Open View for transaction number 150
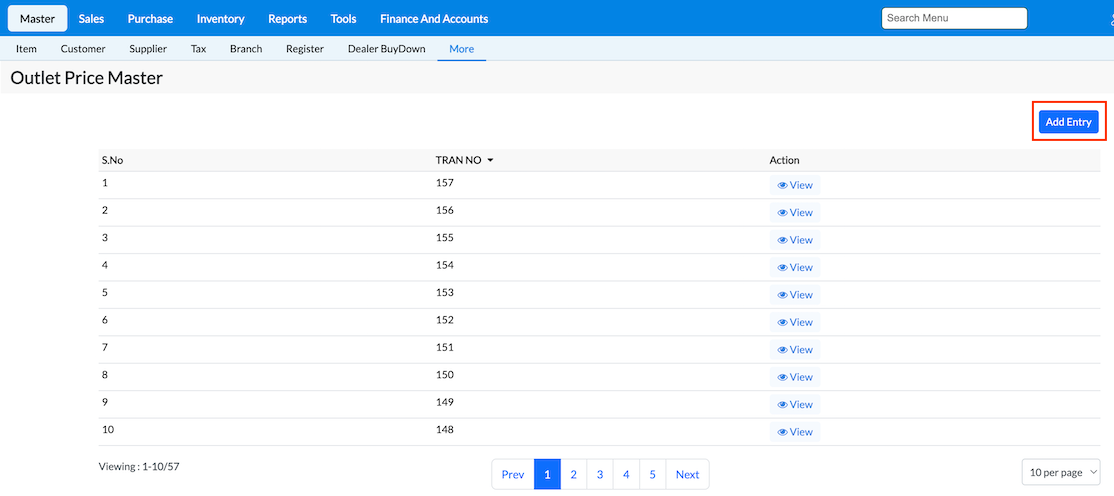The width and height of the screenshot is (1114, 496). (x=795, y=377)
